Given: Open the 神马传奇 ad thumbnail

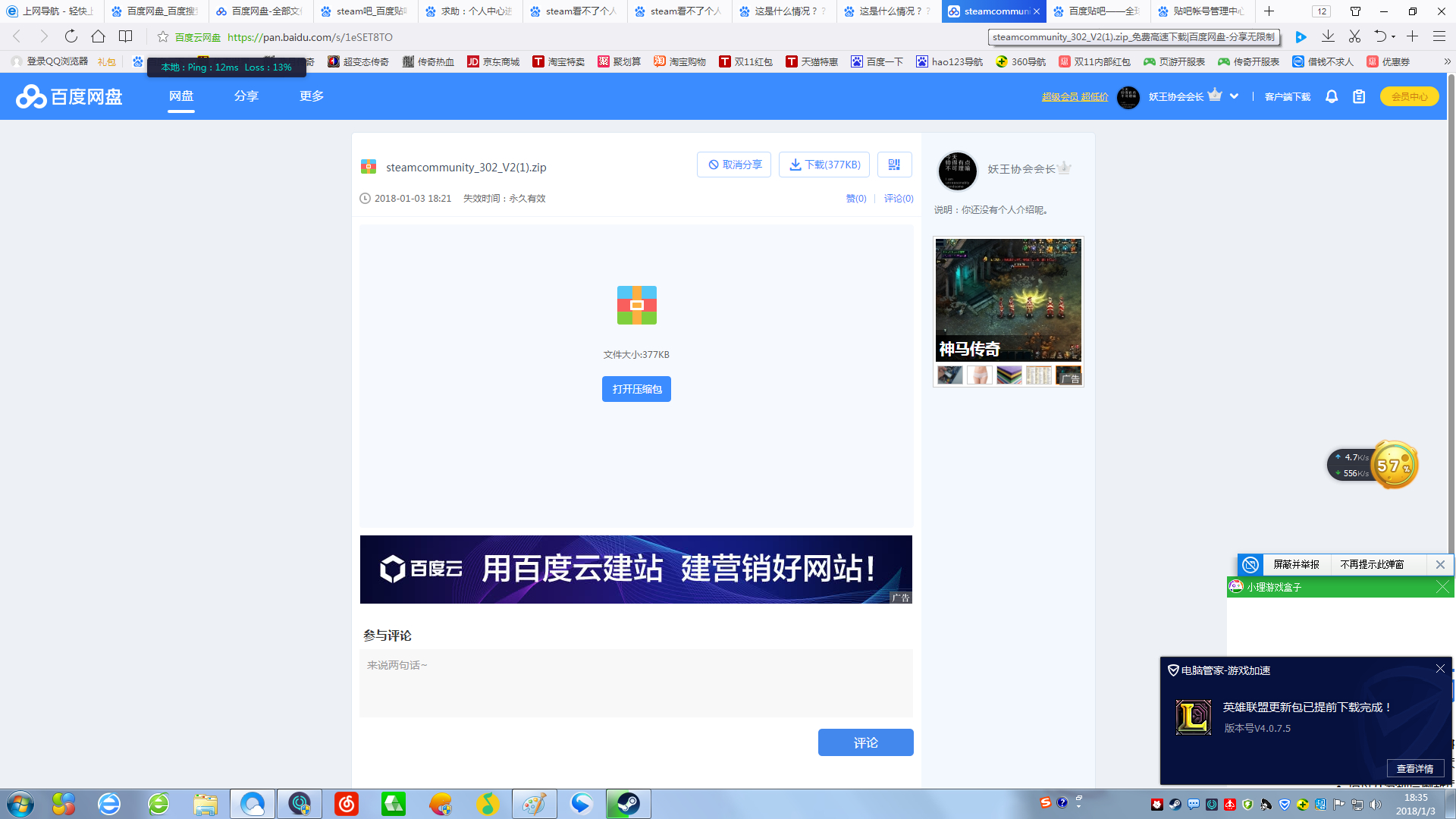Looking at the screenshot, I should coord(1008,300).
